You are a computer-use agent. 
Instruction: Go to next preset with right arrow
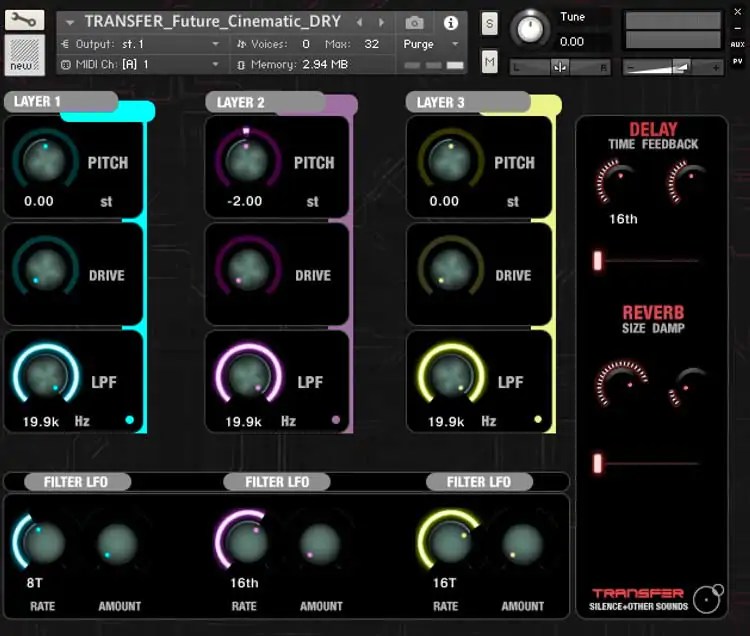[381, 22]
